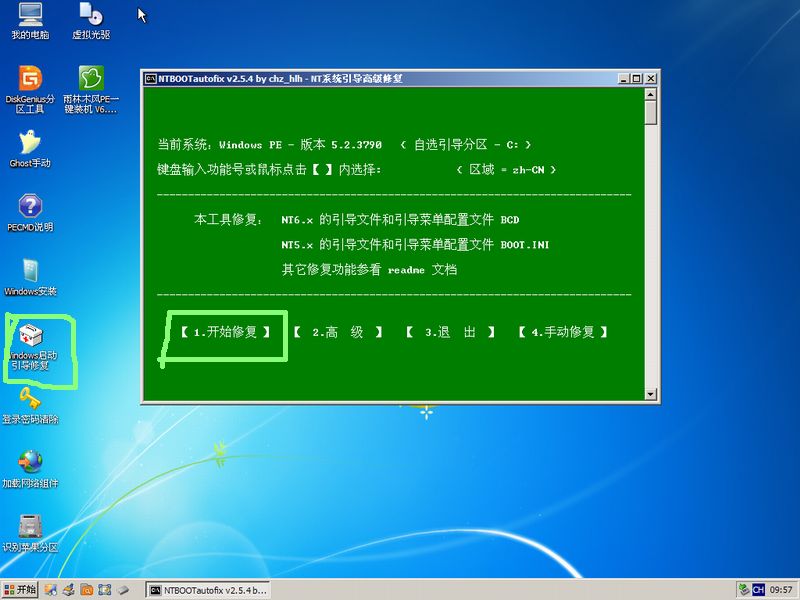Launch the 登录密码清除 utility
This screenshot has width=800, height=600.
tap(27, 405)
